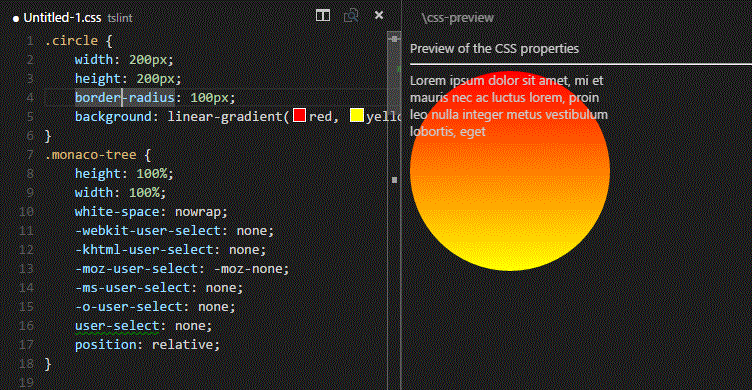Click the 'height: 100%' declaration
The image size is (752, 390).
tap(124, 174)
